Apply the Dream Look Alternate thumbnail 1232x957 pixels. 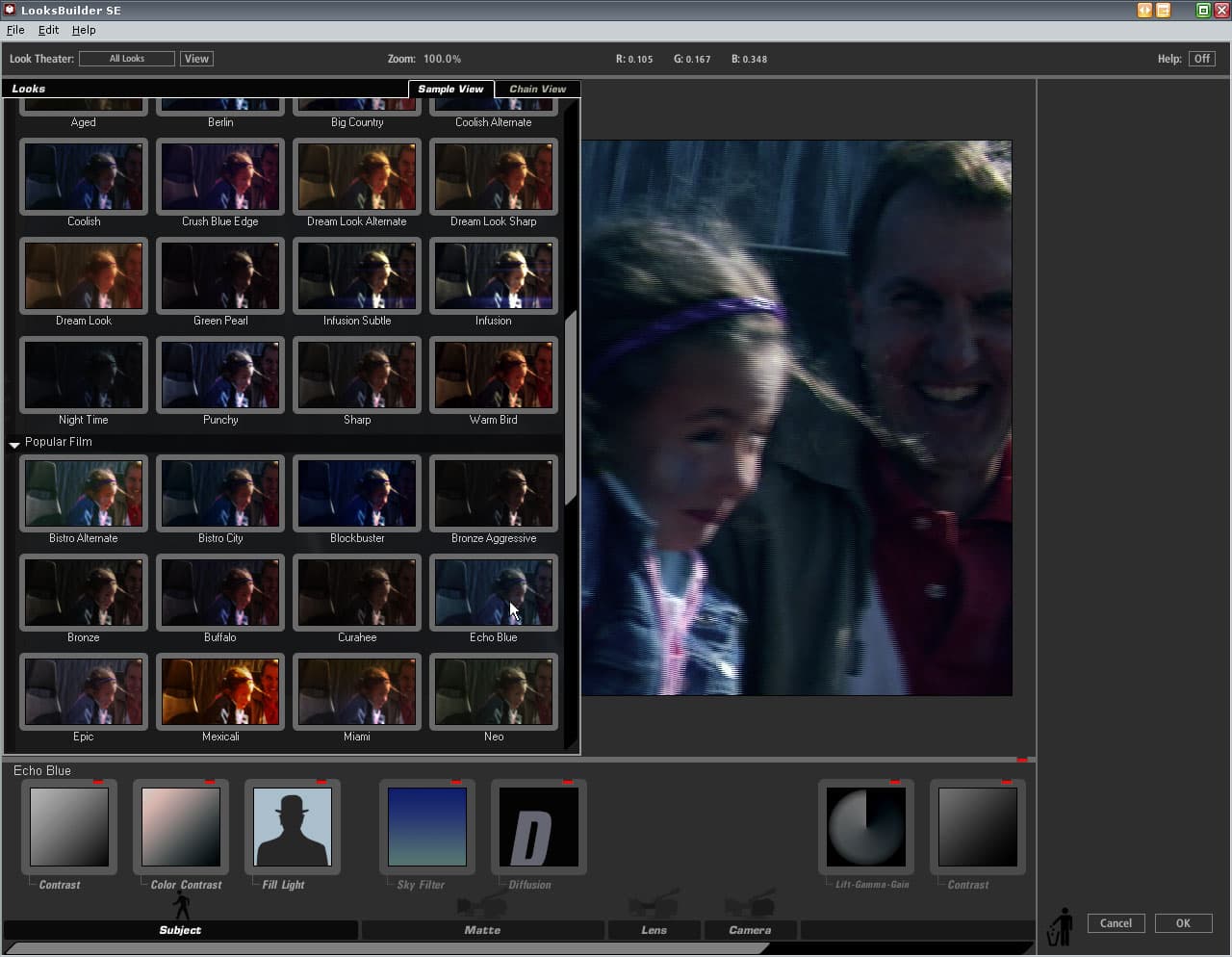357,177
